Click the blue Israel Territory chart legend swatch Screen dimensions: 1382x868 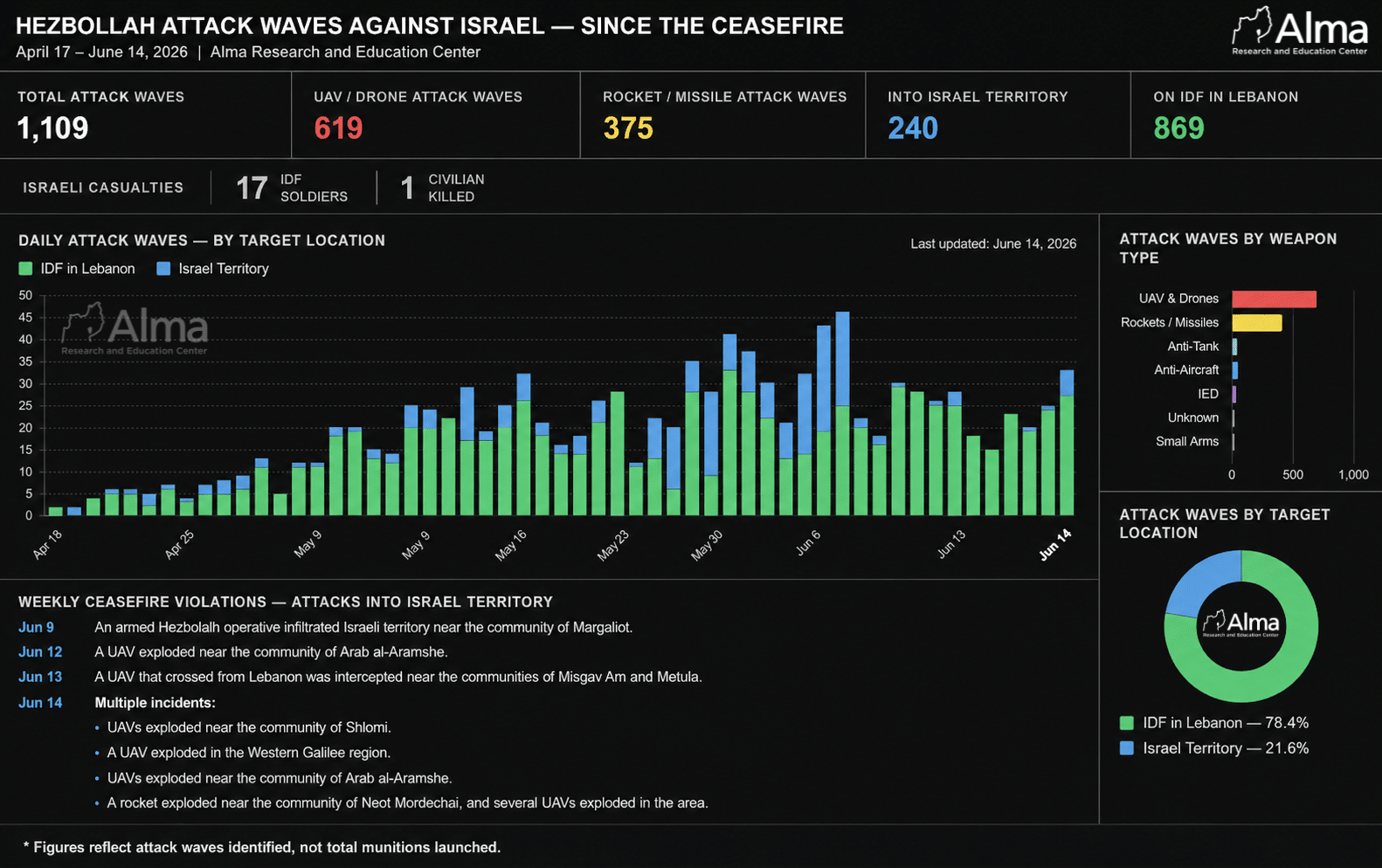coord(163,269)
